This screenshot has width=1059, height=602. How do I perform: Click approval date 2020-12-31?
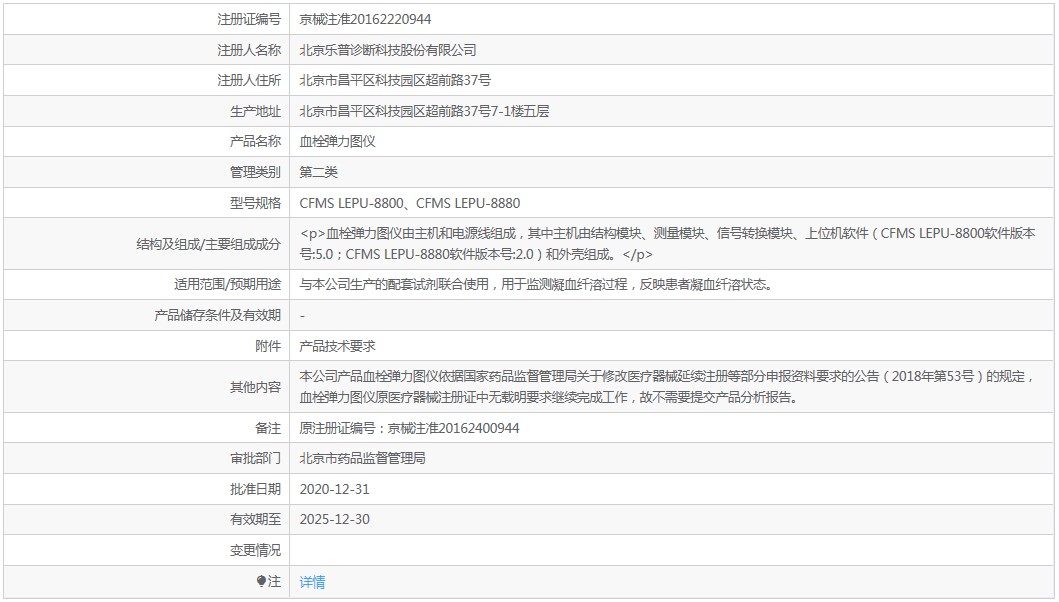coord(334,489)
